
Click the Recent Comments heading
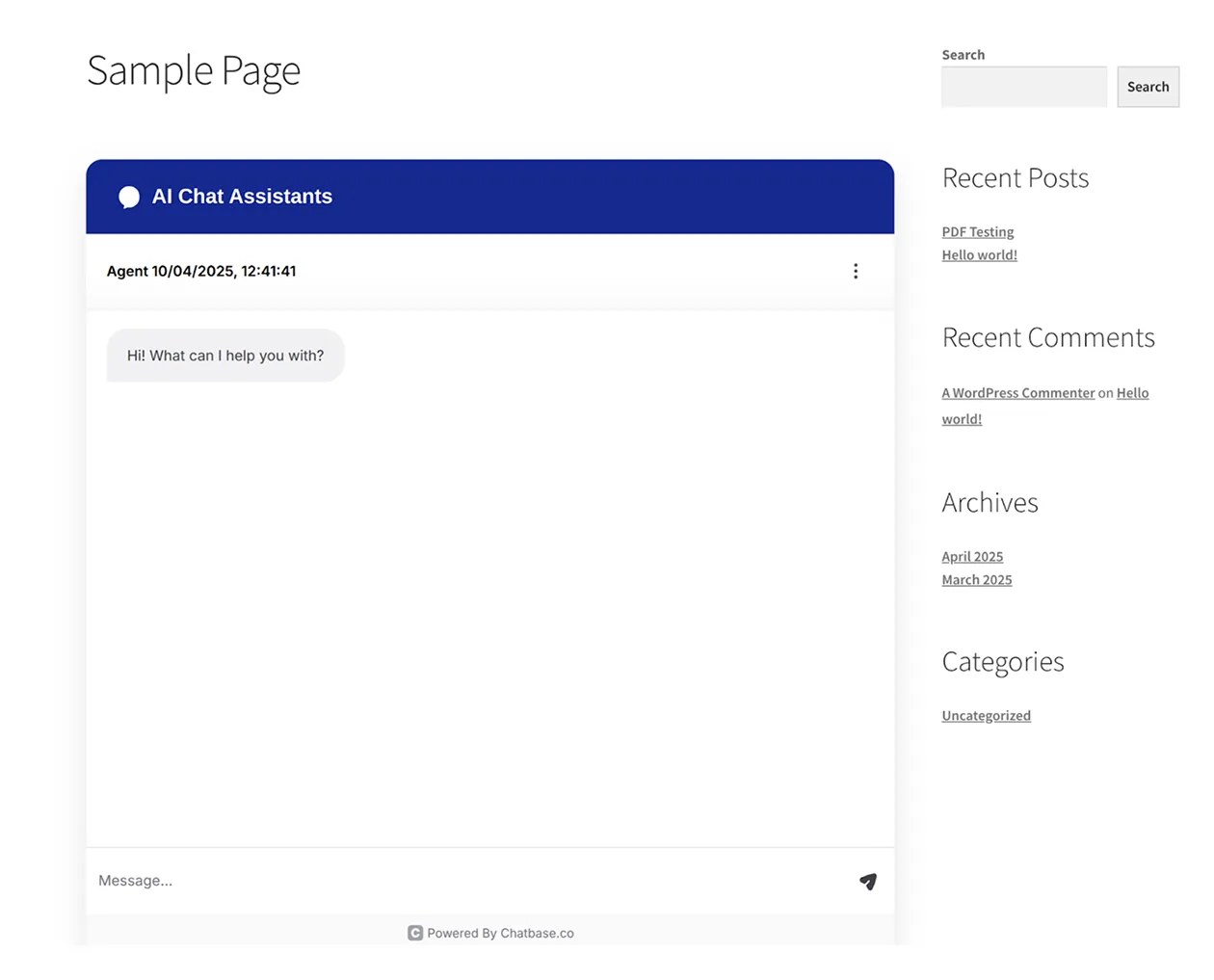pyautogui.click(x=1048, y=338)
